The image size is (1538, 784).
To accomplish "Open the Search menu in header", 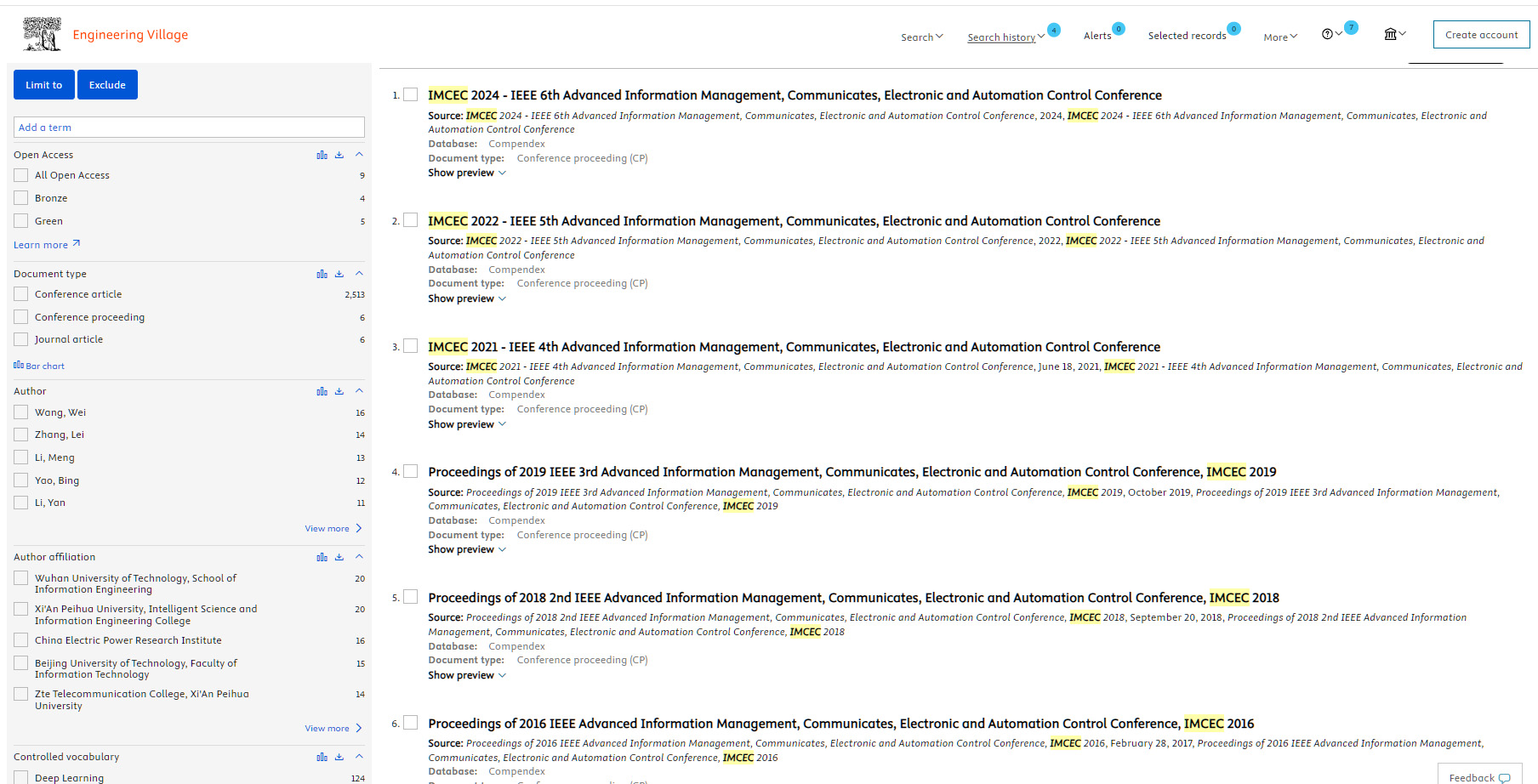I will click(922, 37).
